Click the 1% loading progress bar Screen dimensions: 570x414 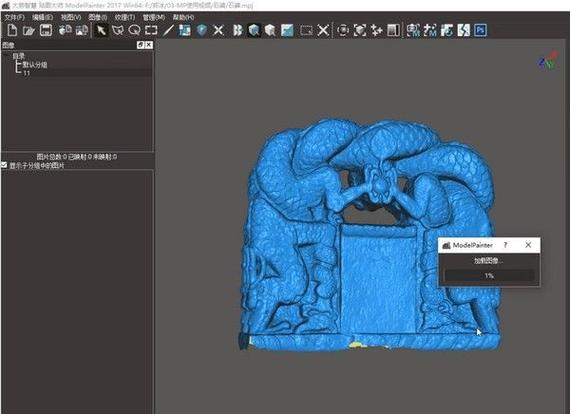489,276
